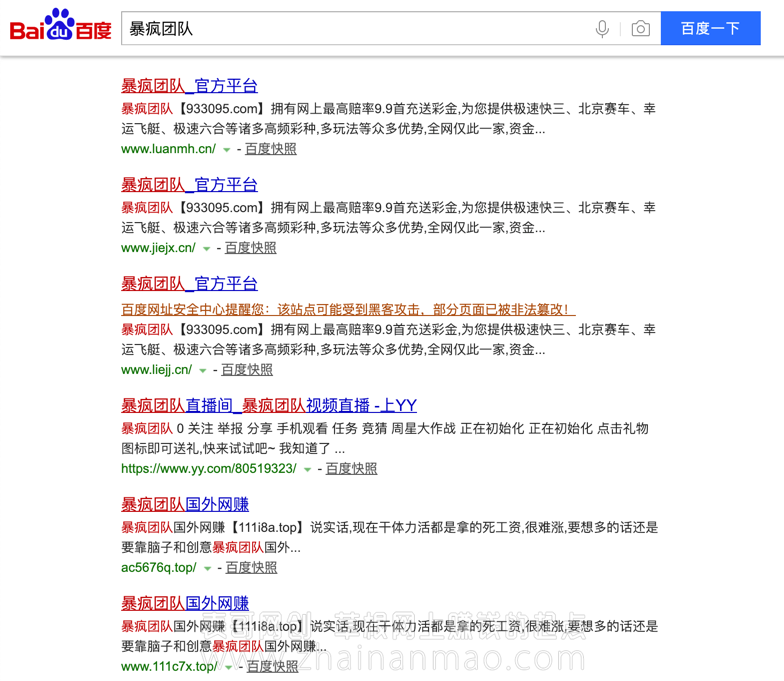784x681 pixels.
Task: Expand the dropdown arrow next to www.luanmh.cn/
Action: (226, 150)
